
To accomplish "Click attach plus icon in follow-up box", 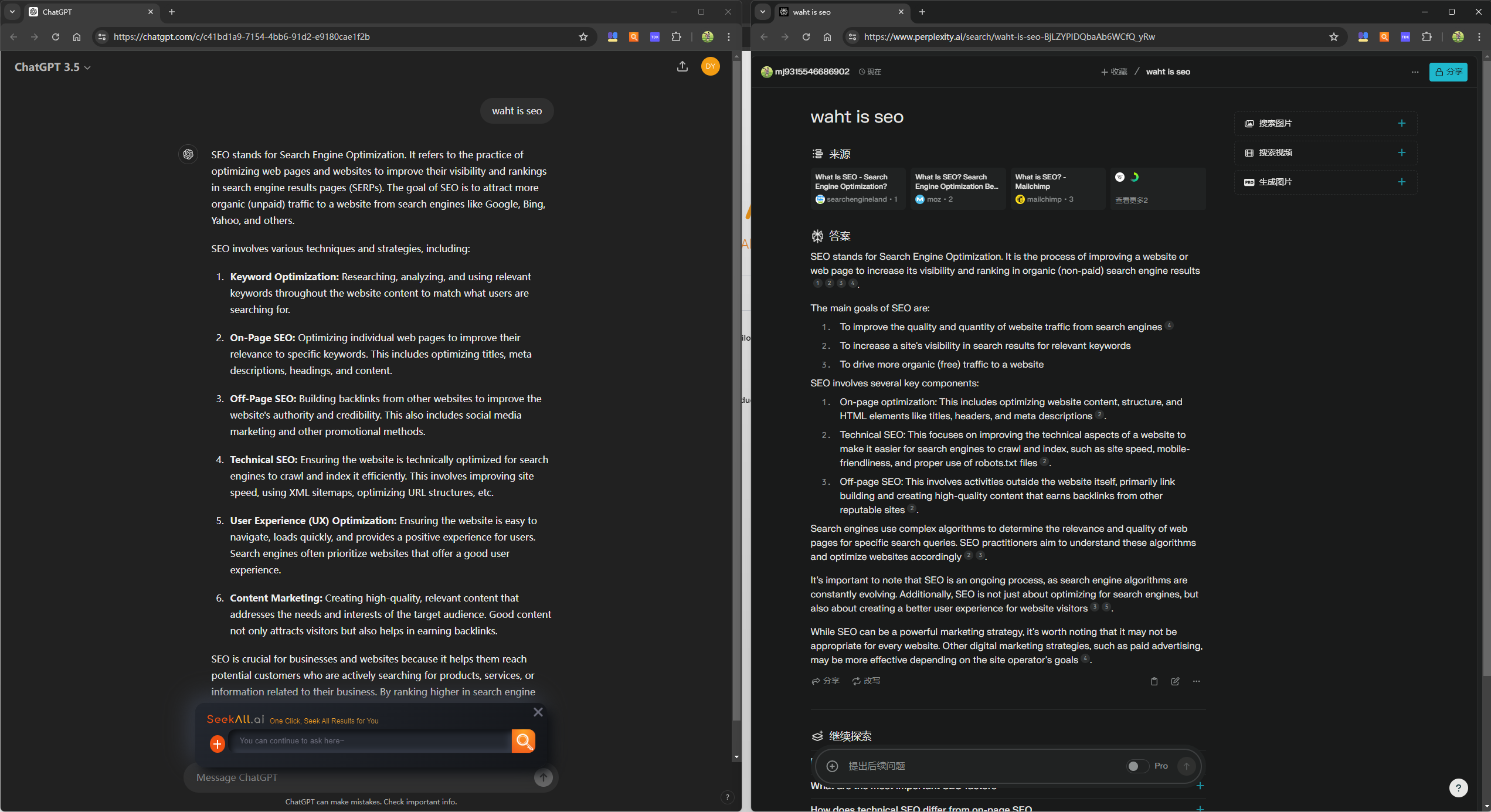I will coord(832,766).
